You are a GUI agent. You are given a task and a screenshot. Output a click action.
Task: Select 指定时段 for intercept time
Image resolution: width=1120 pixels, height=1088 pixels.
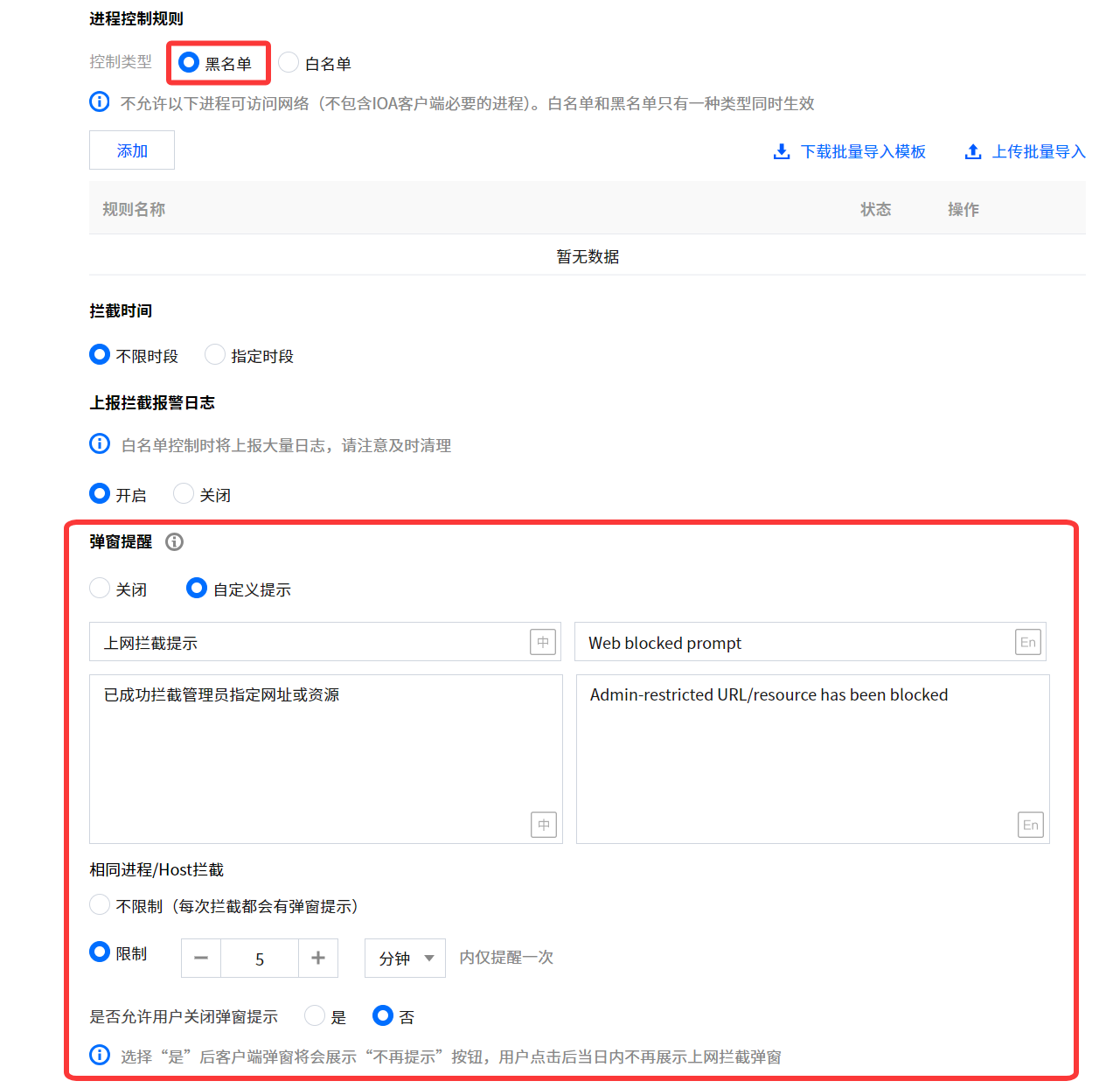point(214,355)
